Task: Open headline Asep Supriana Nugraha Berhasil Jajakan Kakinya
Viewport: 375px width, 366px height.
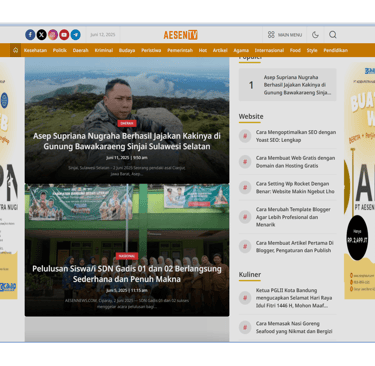Action: [127, 141]
